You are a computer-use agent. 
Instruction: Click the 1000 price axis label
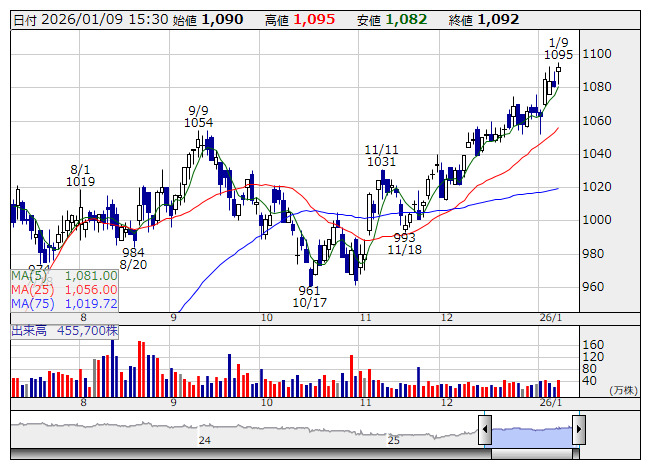click(597, 220)
